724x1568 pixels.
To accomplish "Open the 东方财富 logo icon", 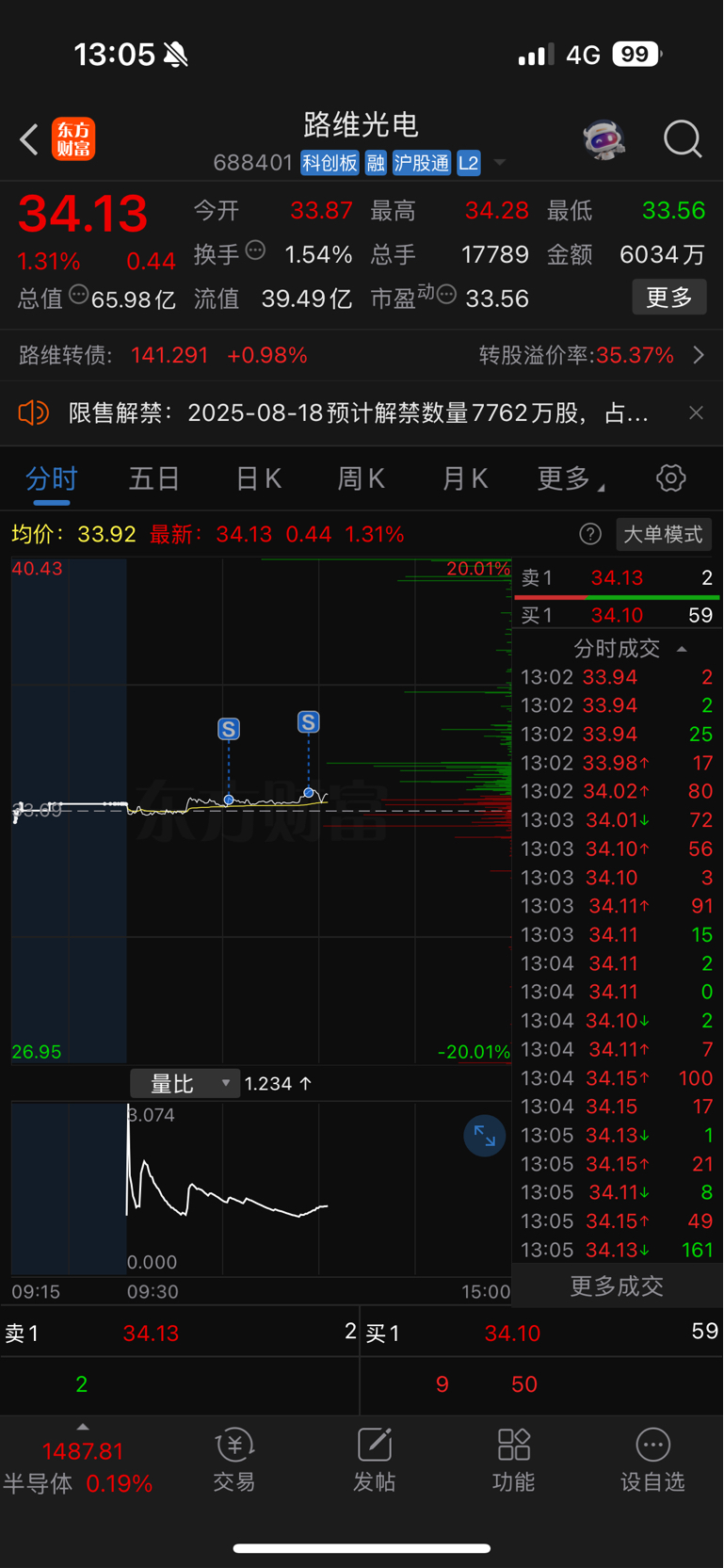I will [73, 139].
